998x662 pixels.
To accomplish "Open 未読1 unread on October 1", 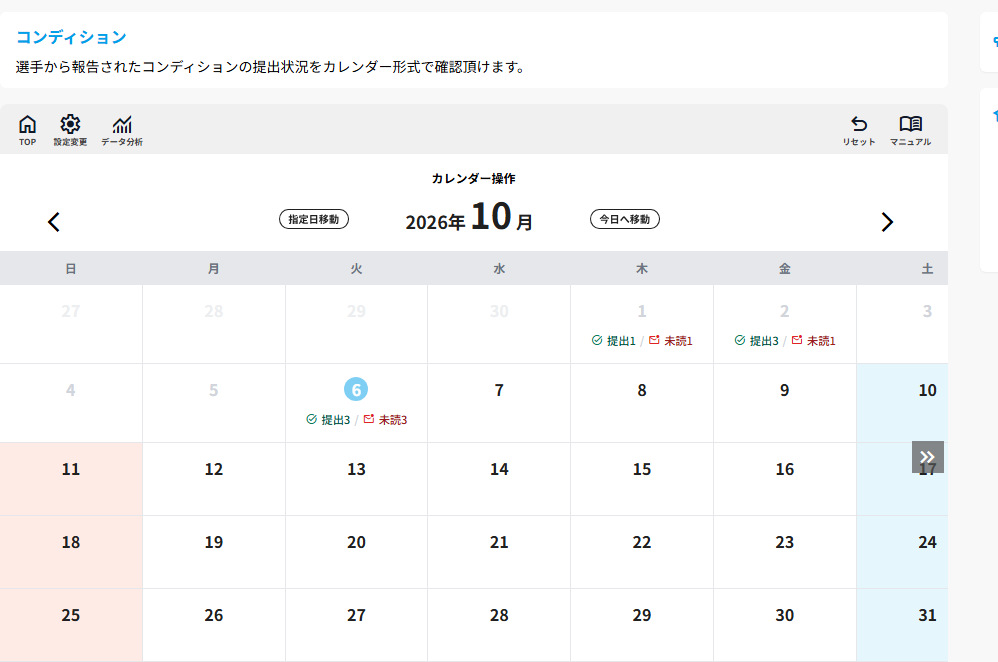I will pos(671,341).
